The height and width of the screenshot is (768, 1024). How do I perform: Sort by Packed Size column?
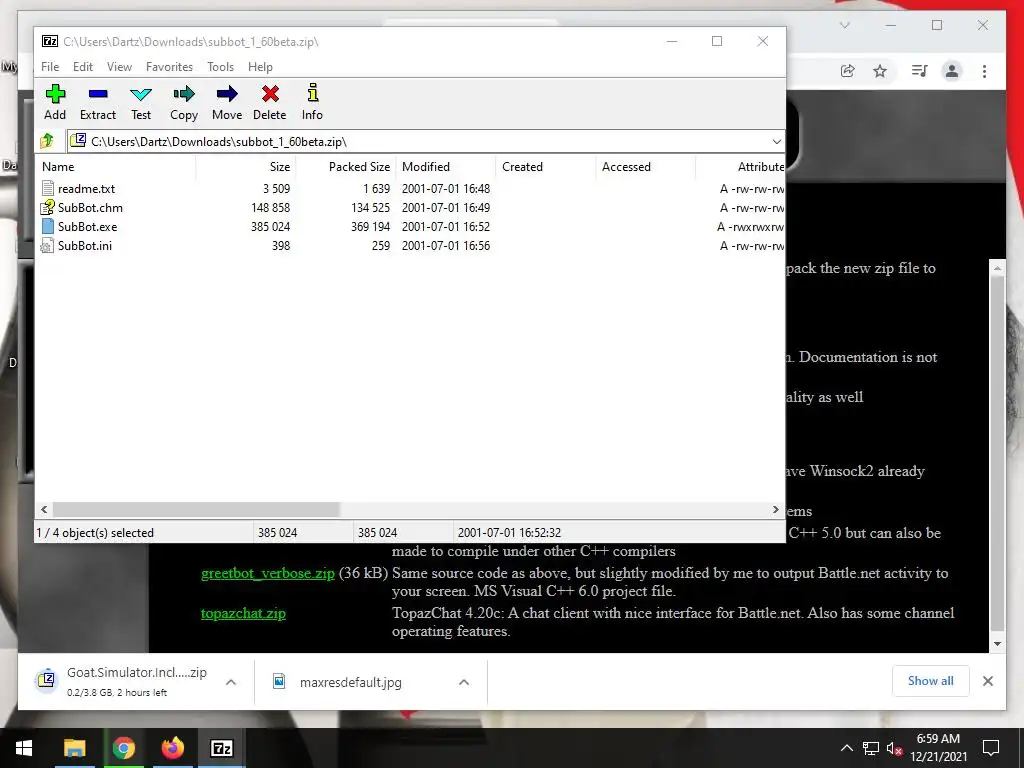point(345,167)
